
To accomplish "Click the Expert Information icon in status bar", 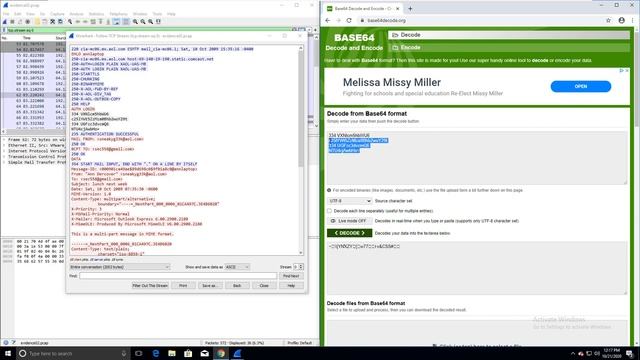I will click(6, 343).
